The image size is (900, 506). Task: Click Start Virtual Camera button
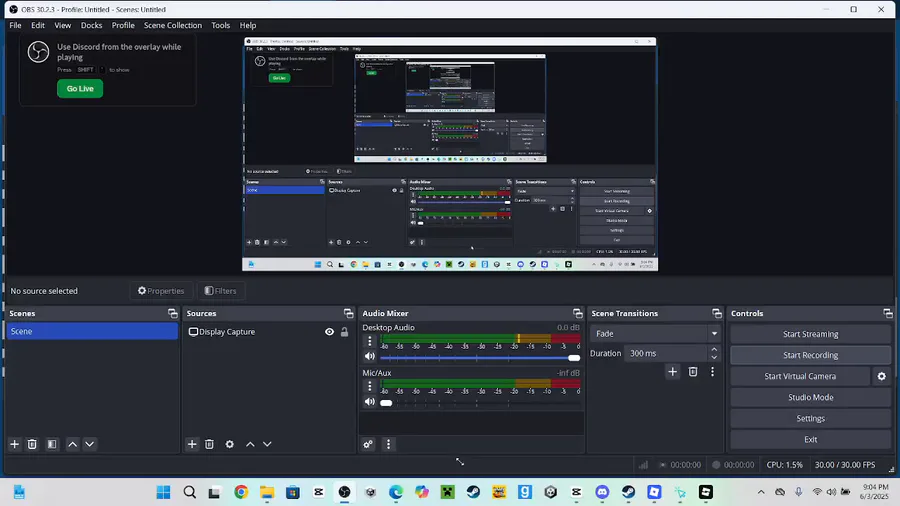click(x=800, y=376)
